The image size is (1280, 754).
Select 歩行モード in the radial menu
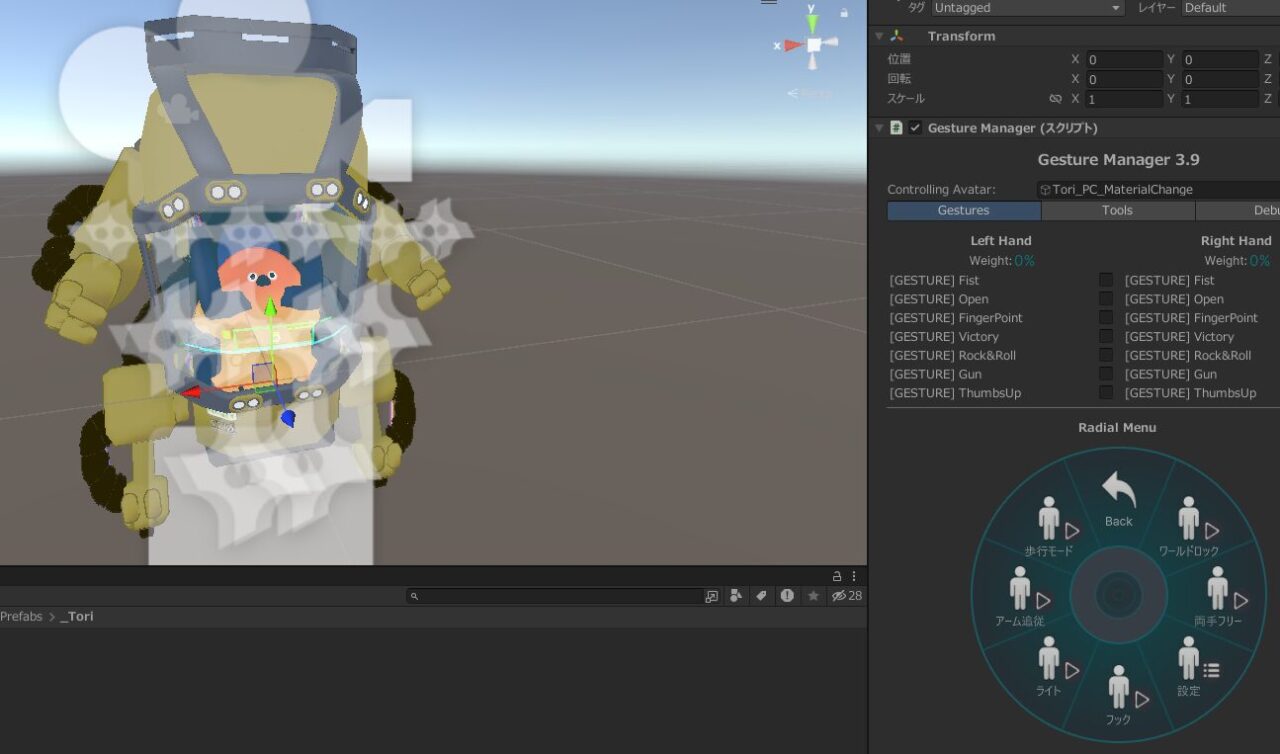[x=1049, y=529]
